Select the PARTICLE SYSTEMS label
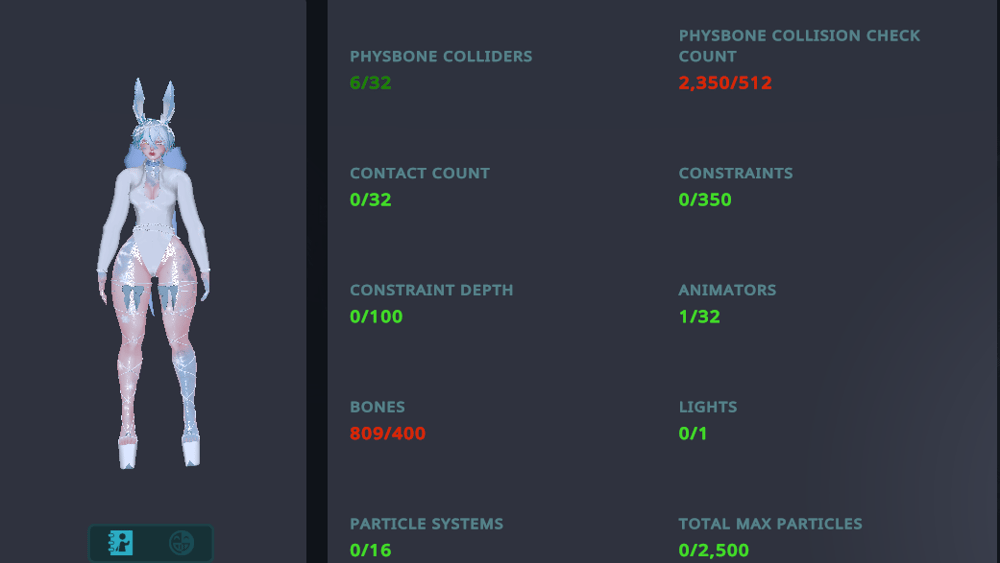 [427, 524]
